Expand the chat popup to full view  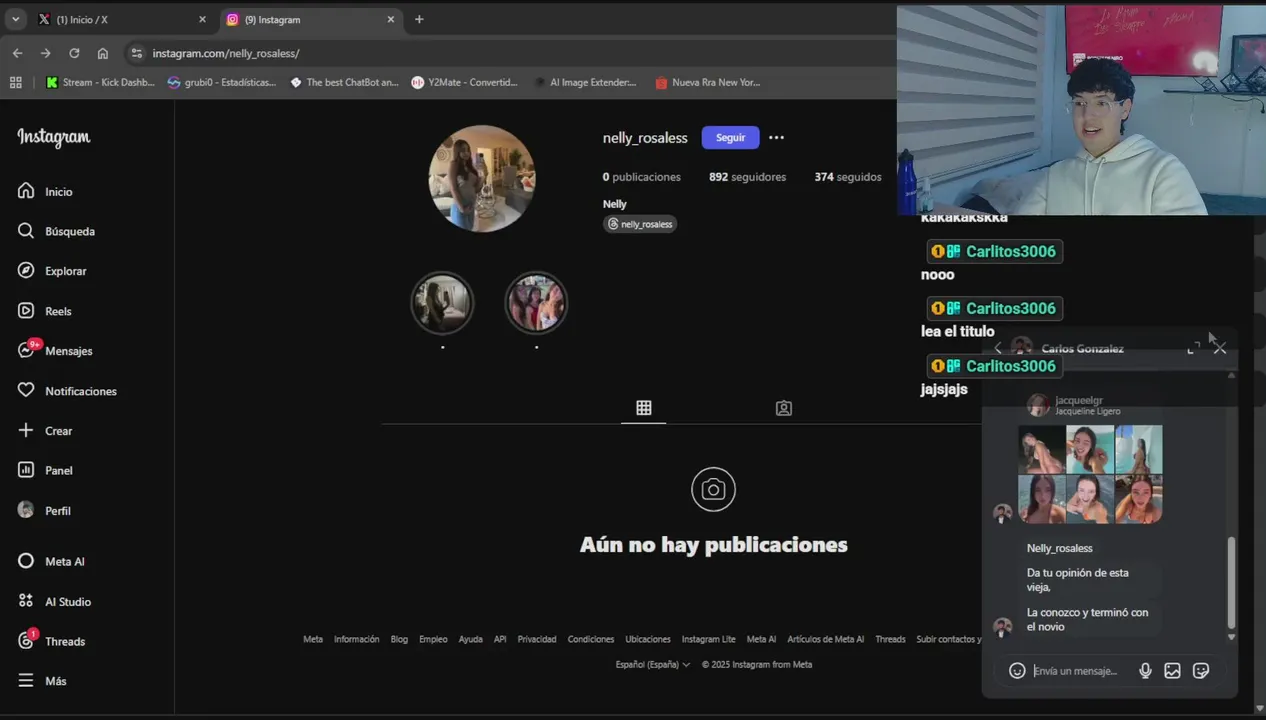[1193, 348]
